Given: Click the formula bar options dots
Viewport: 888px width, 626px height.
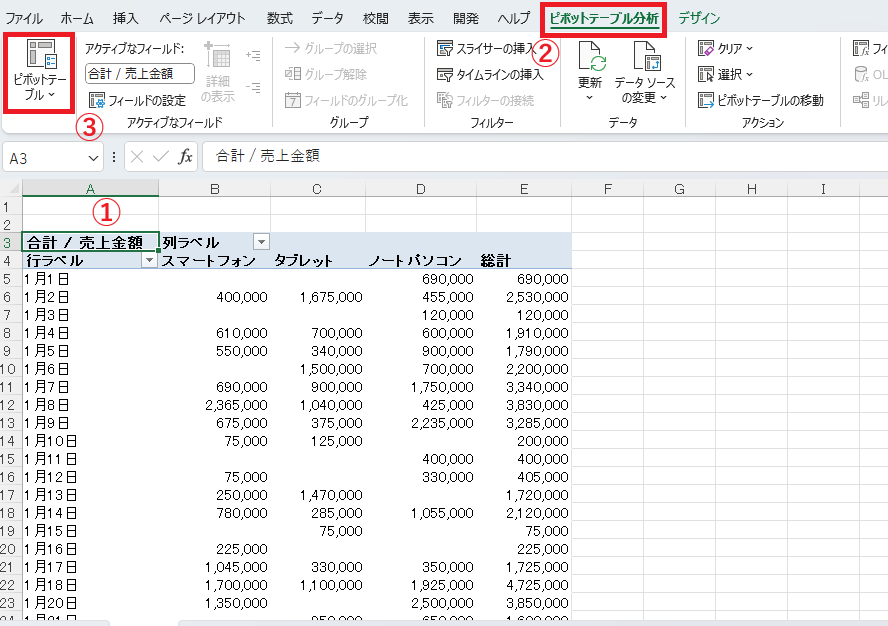Looking at the screenshot, I should click(114, 157).
